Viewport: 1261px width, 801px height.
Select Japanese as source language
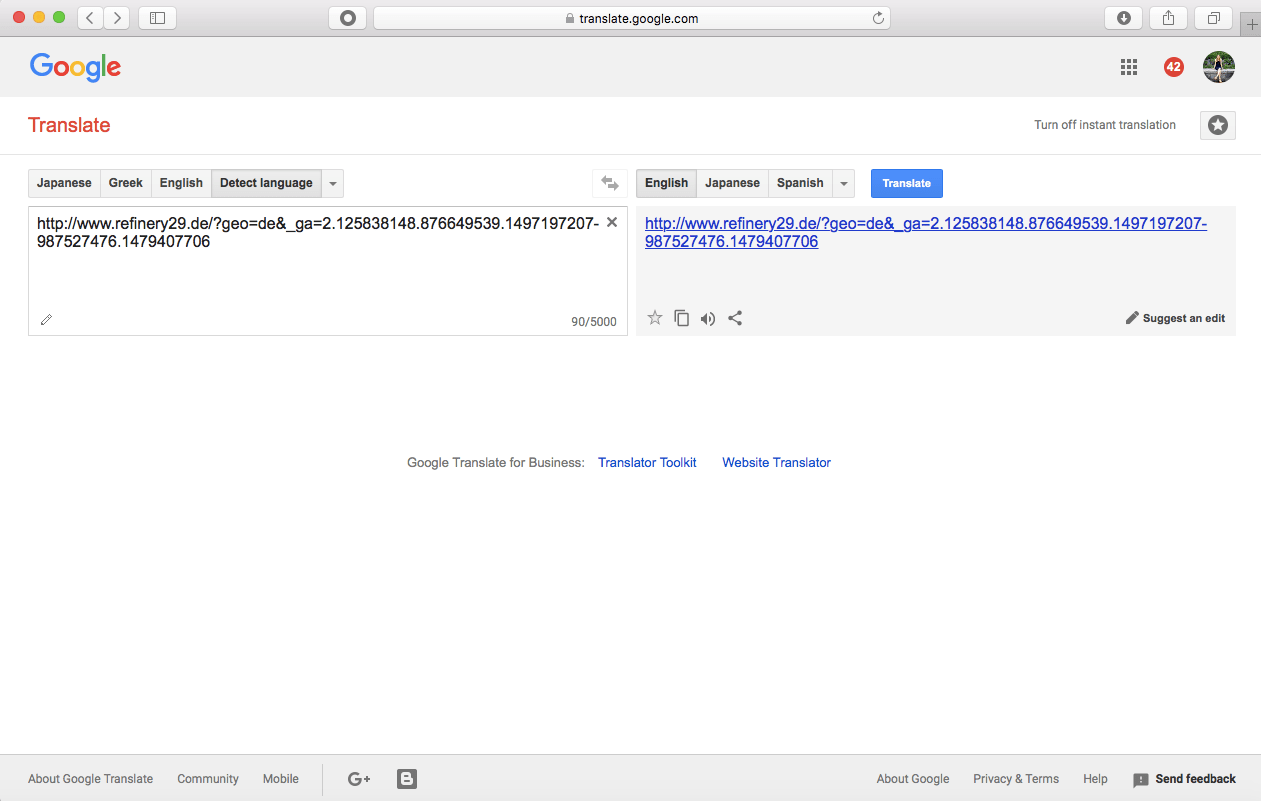click(64, 183)
